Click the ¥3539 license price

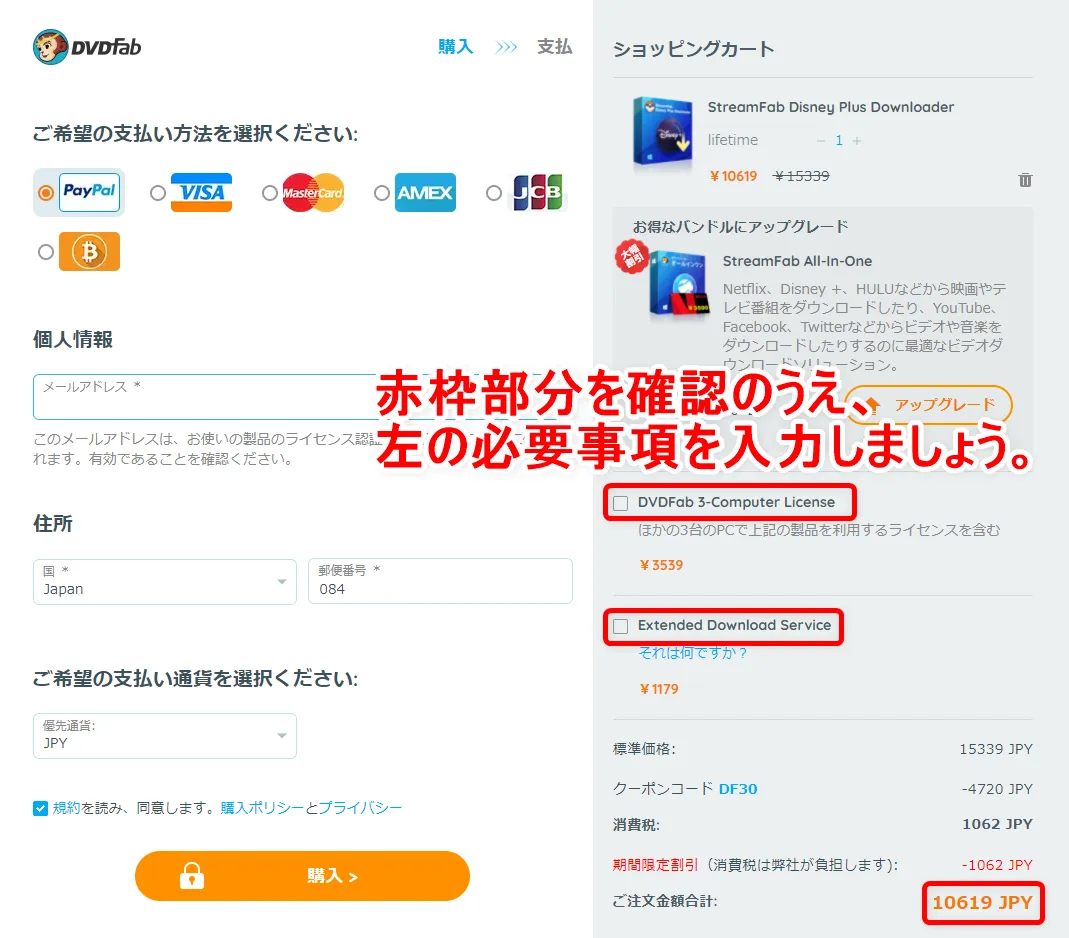pos(661,565)
